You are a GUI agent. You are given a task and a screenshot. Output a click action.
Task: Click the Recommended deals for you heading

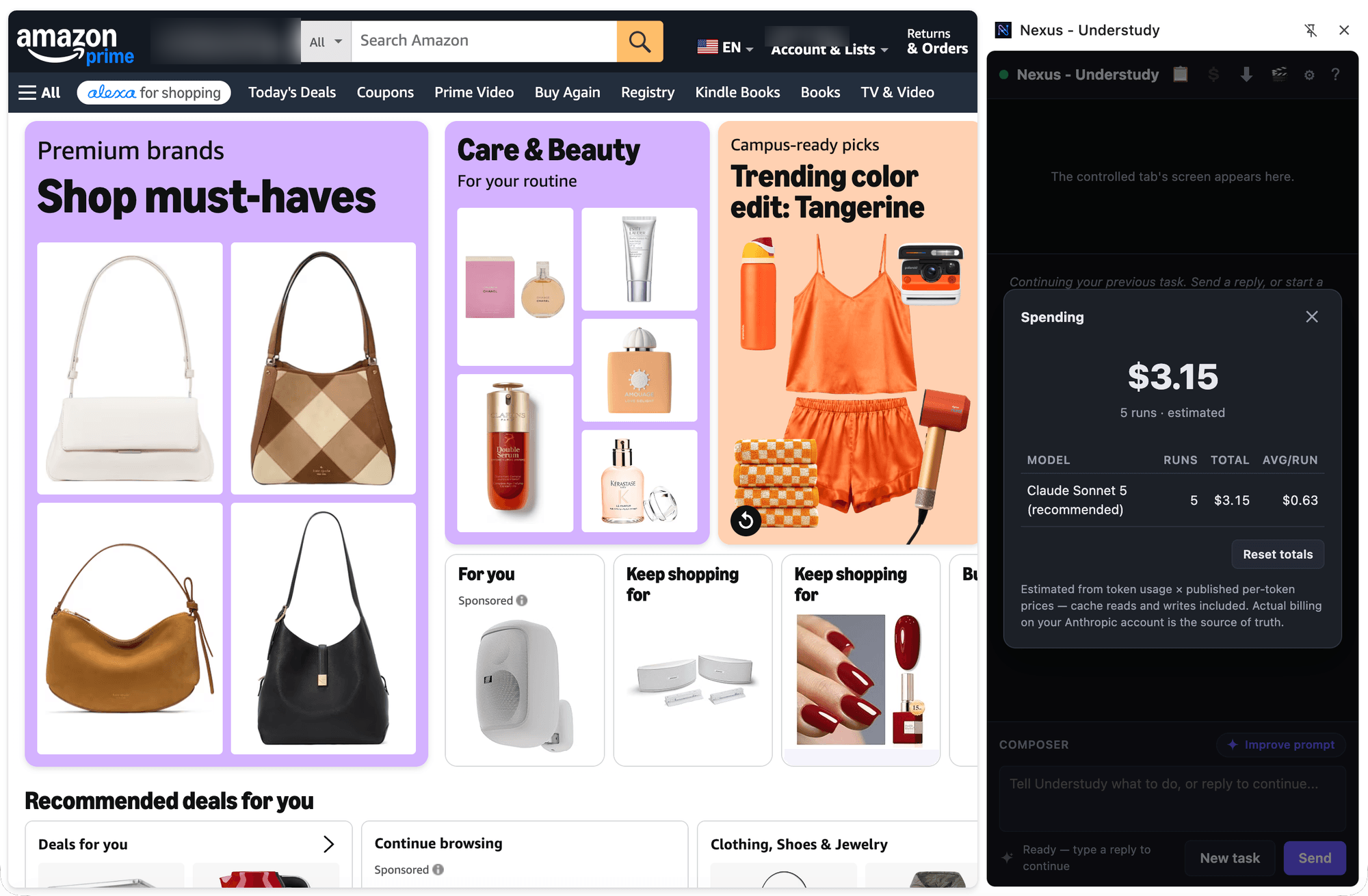coord(169,801)
